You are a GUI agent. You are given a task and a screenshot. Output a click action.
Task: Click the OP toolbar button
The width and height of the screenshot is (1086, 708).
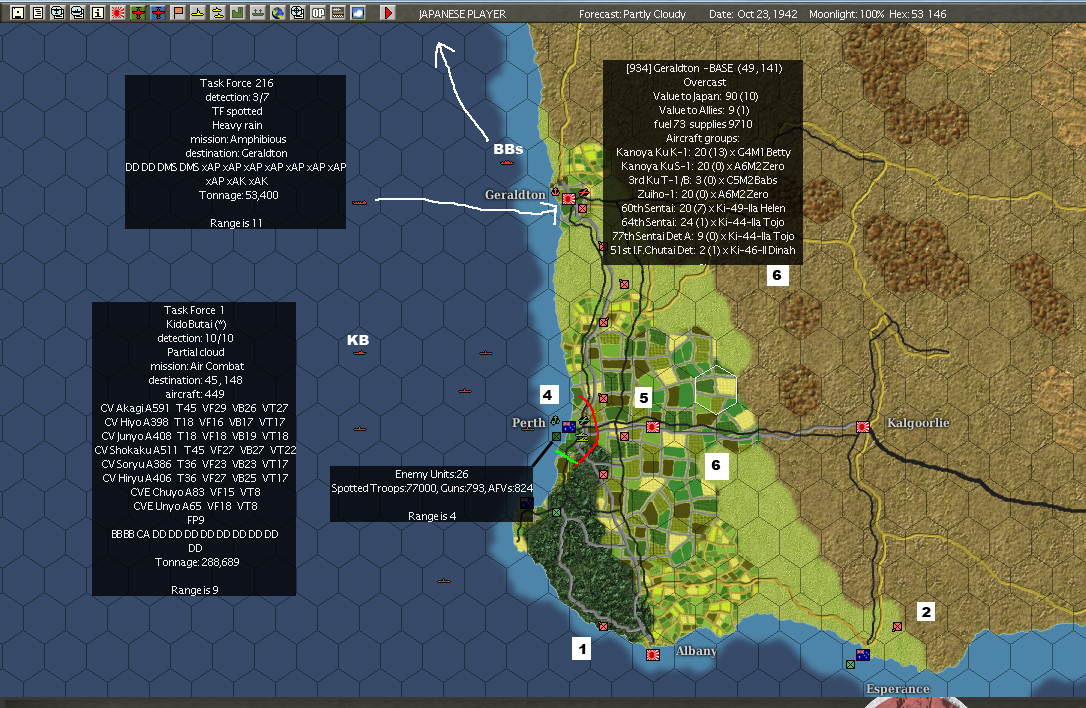317,12
